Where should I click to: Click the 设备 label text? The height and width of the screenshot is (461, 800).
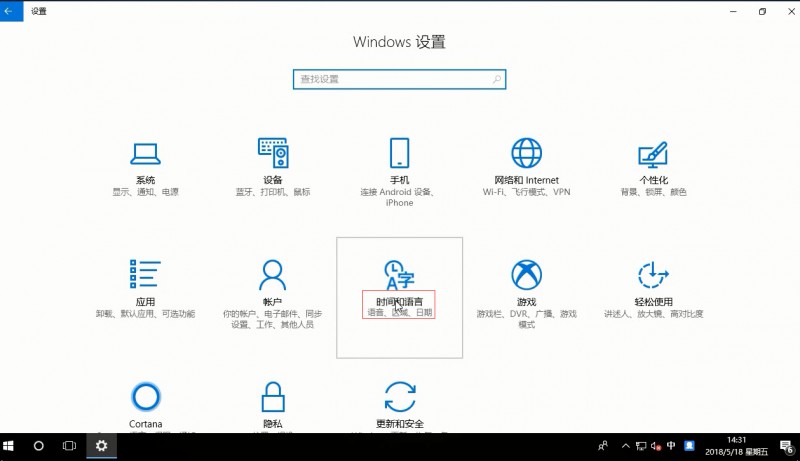click(273, 180)
